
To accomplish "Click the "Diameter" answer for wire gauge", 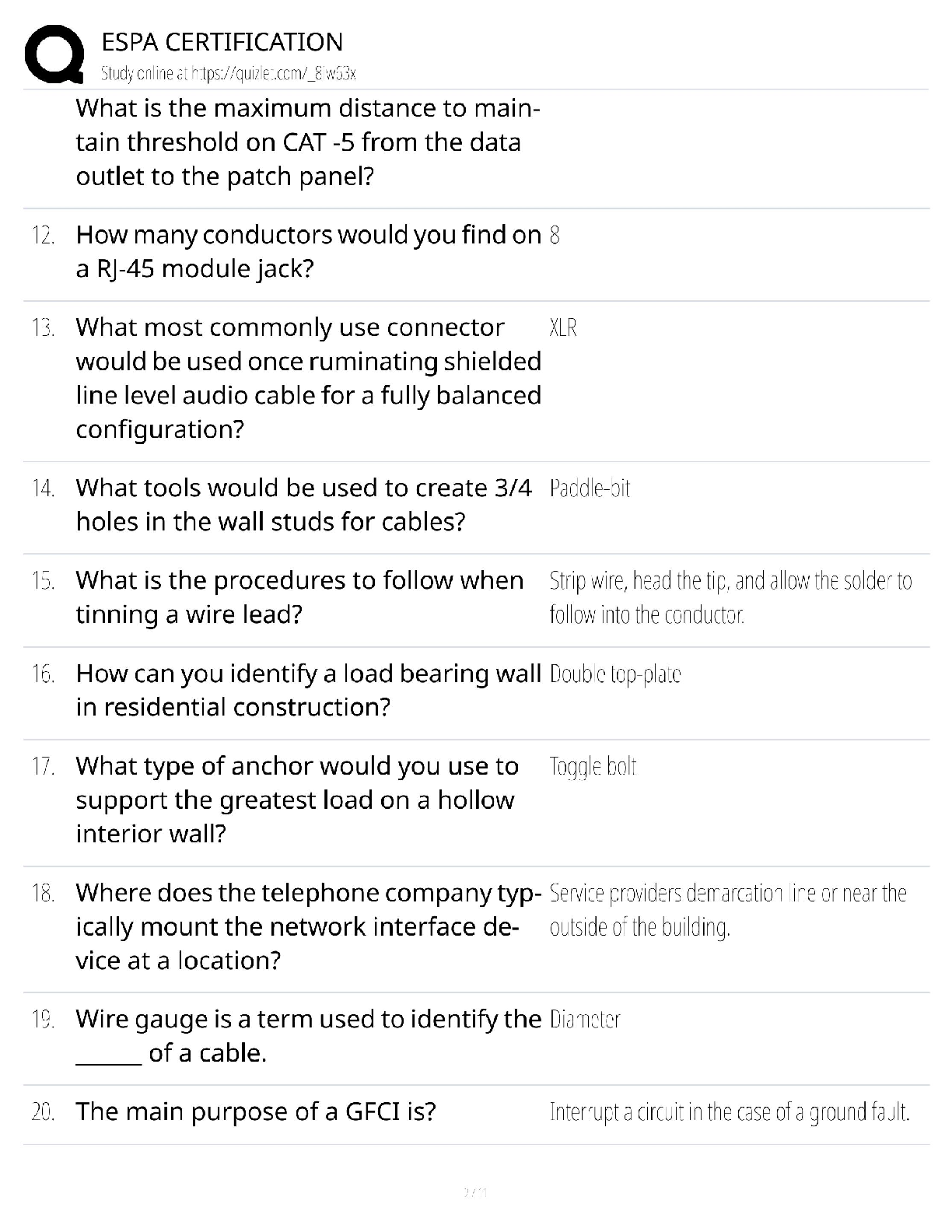I will [x=585, y=1020].
